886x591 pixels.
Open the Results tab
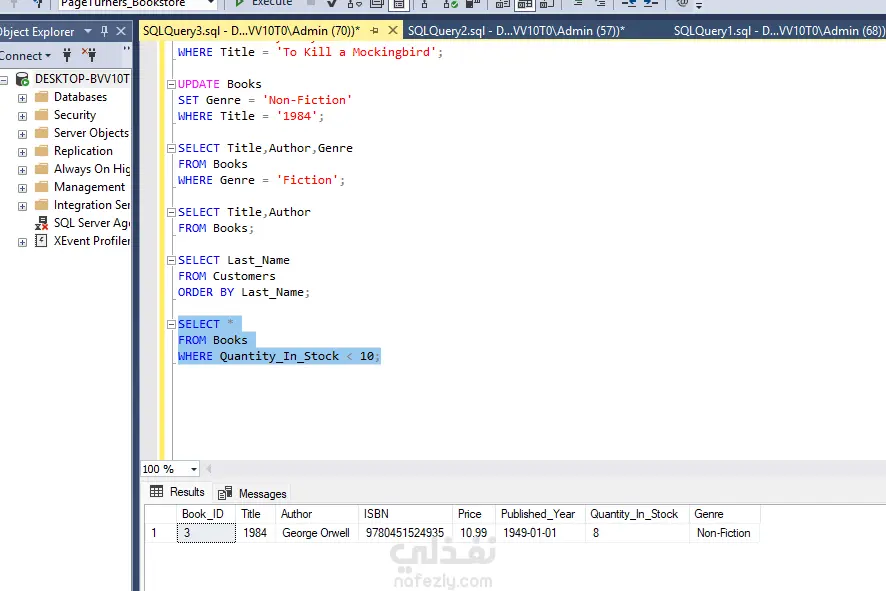coord(177,492)
